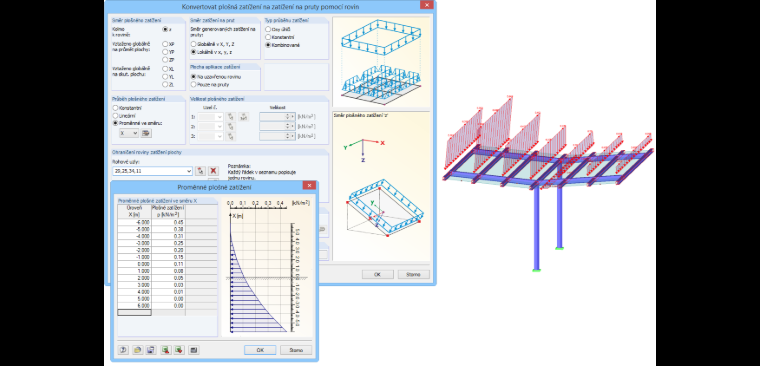Select the -4.000 level cell
Viewport: 760px width, 366px height.
coord(134,236)
